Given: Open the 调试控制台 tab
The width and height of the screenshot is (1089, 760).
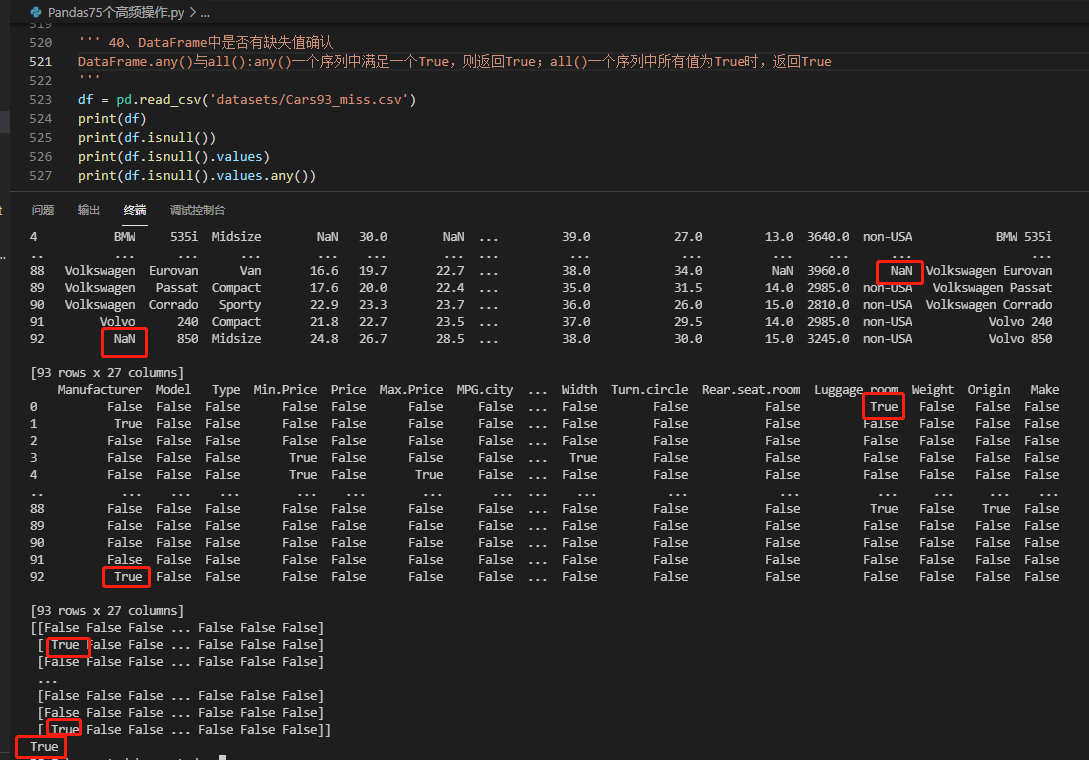Looking at the screenshot, I should (197, 210).
